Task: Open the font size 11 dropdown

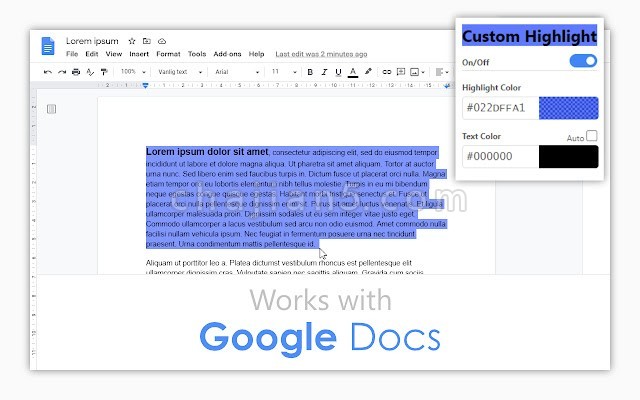Action: (284, 72)
